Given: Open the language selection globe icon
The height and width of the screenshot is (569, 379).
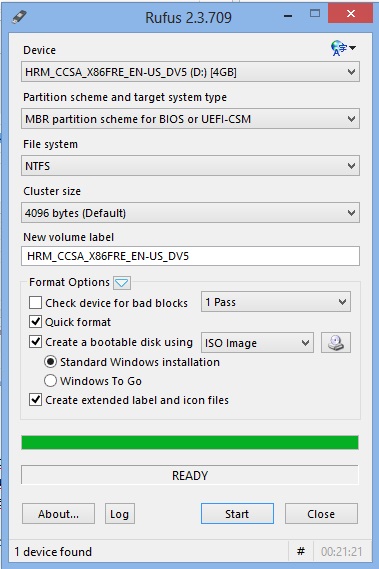Looking at the screenshot, I should (343, 48).
